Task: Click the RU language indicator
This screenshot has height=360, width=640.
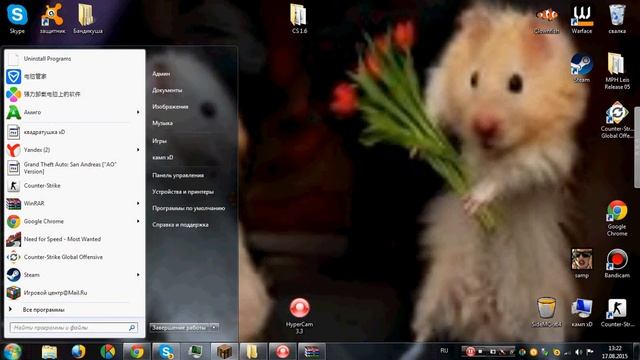Action: click(444, 351)
